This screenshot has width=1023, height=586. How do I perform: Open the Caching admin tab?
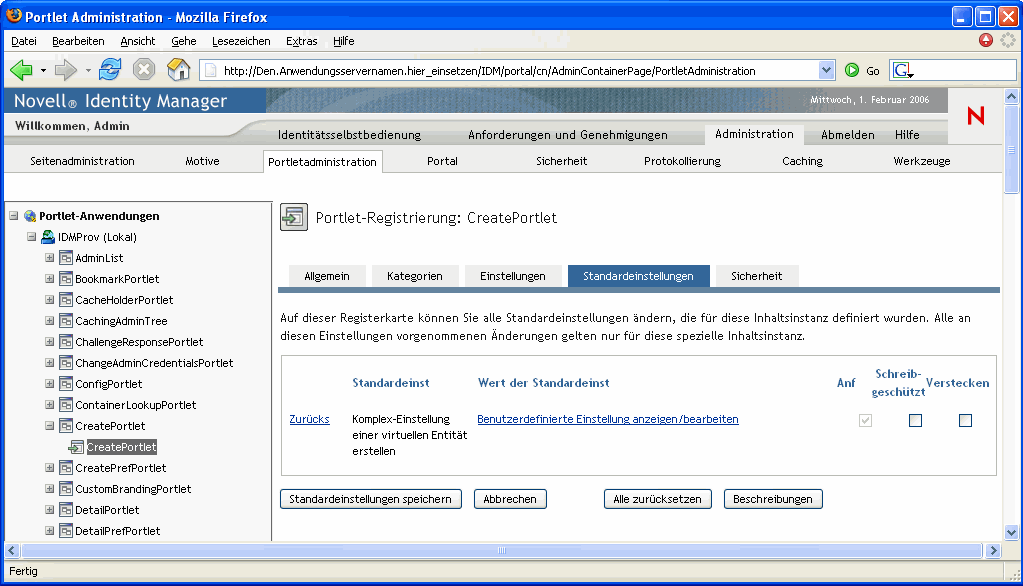(802, 161)
